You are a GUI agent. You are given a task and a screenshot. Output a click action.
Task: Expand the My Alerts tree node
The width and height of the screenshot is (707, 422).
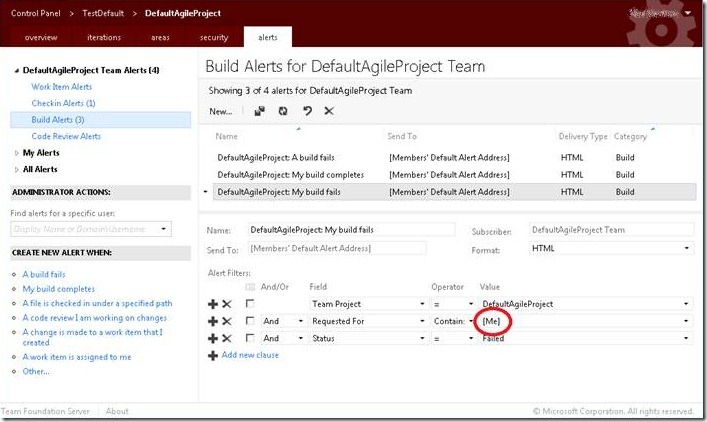point(17,153)
